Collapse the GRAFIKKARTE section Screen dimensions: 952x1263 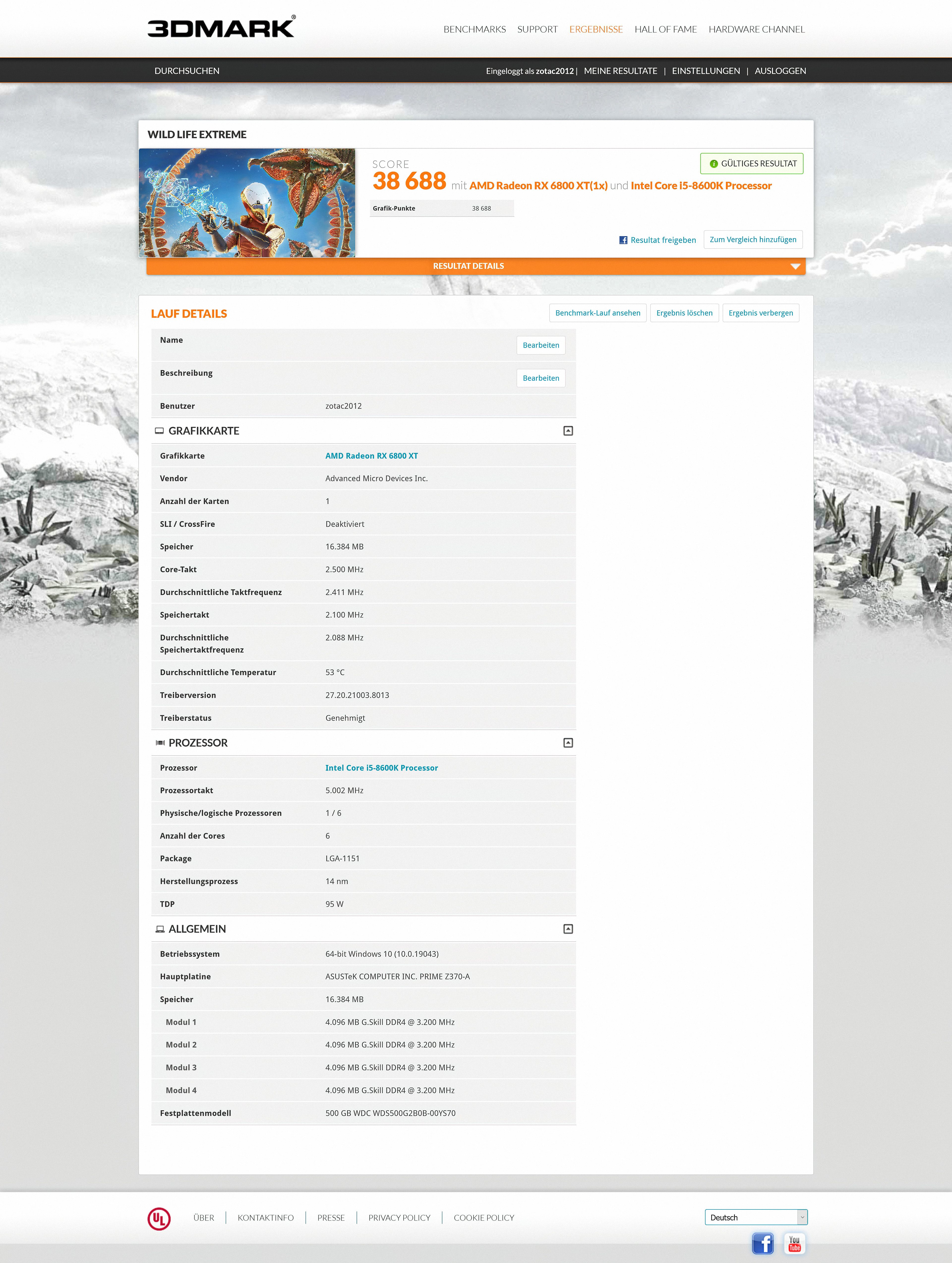[567, 431]
